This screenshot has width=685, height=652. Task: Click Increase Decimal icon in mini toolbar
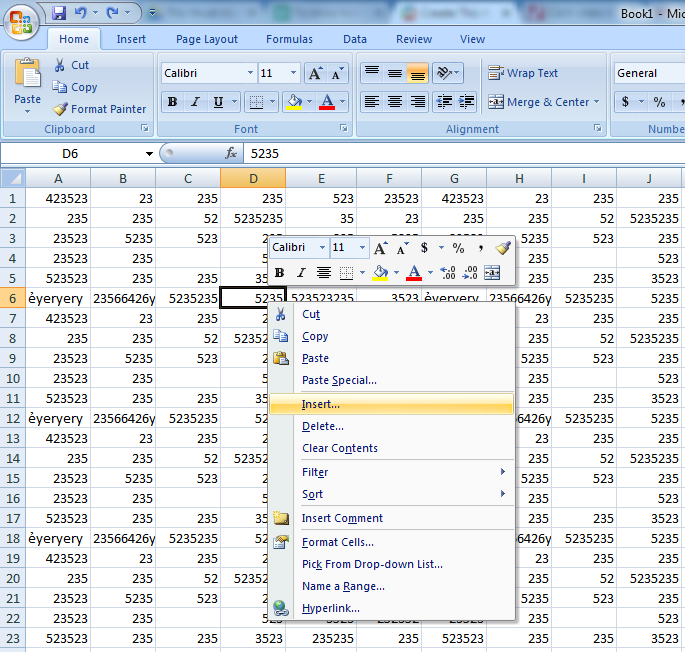(x=448, y=272)
